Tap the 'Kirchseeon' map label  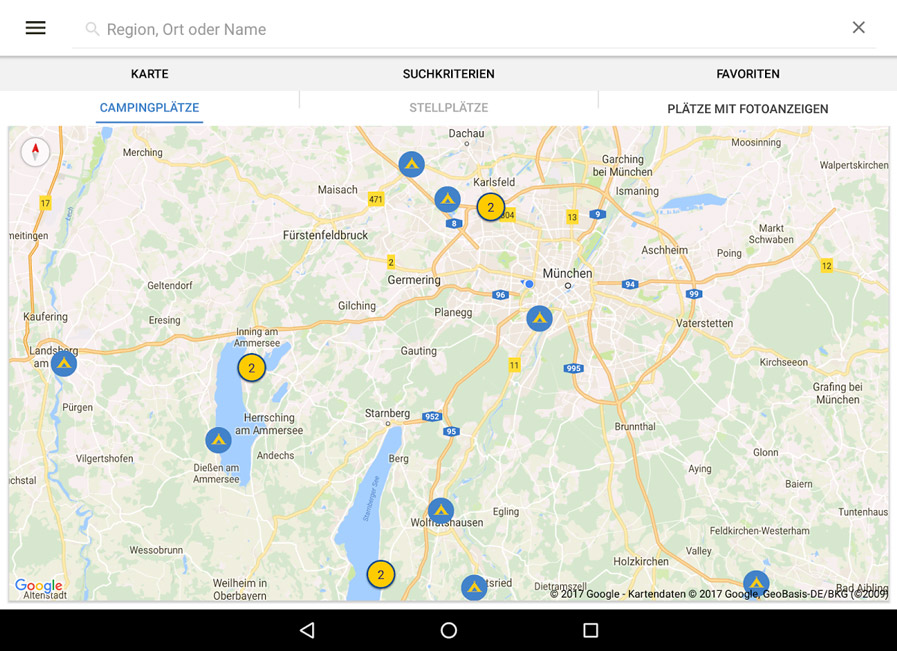[784, 362]
